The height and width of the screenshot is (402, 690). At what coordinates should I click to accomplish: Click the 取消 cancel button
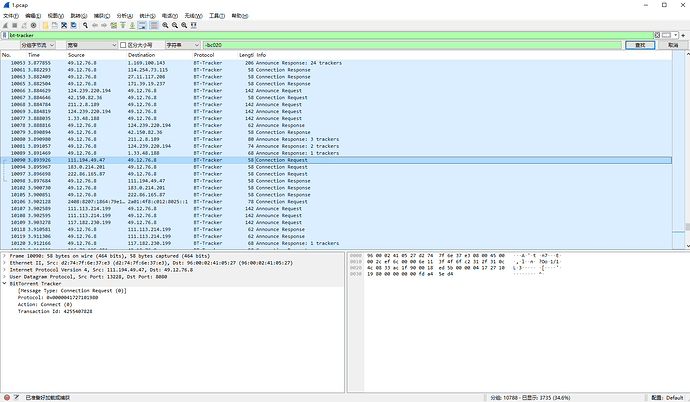point(673,45)
